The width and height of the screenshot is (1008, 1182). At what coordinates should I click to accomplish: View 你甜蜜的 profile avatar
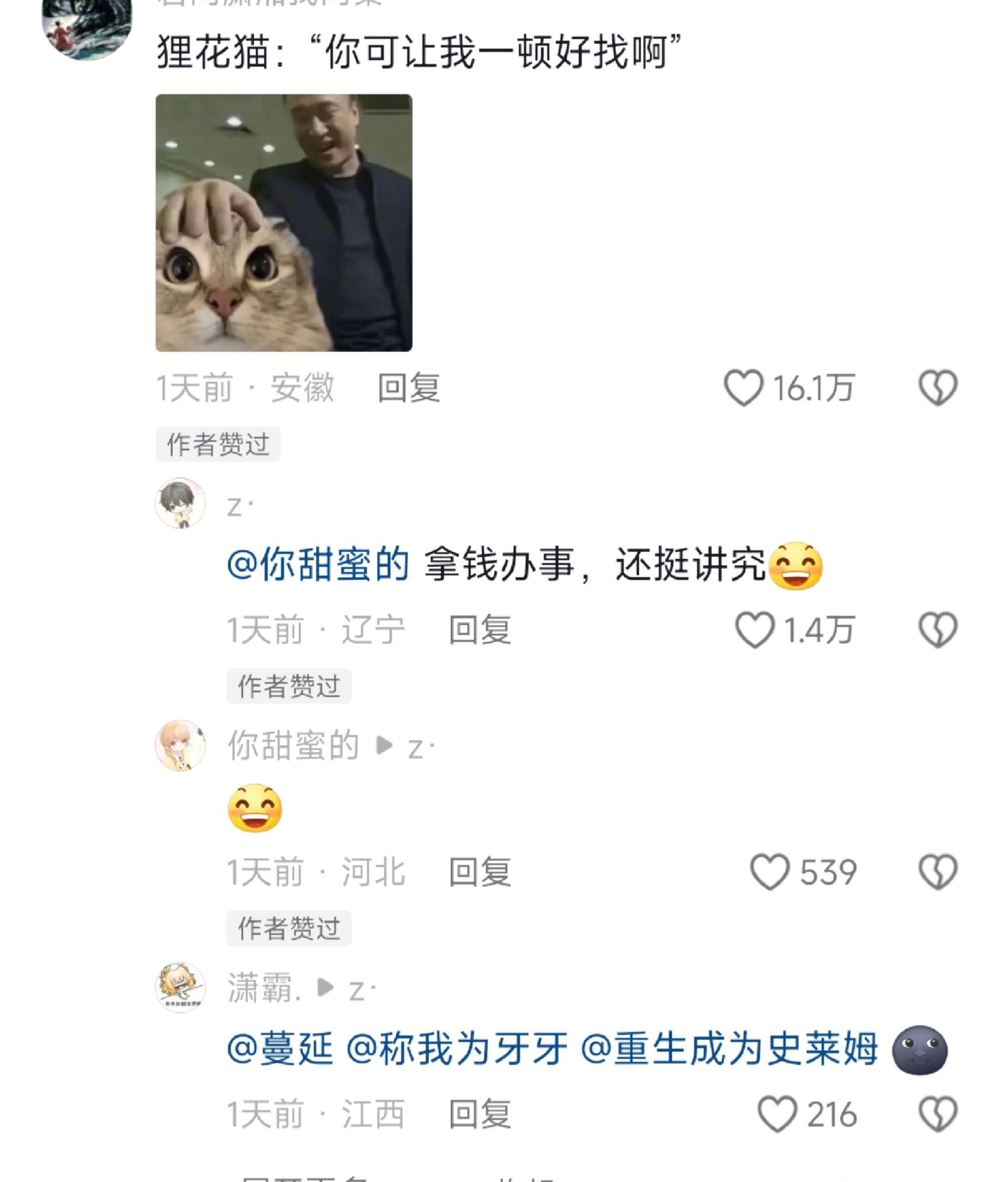tap(180, 745)
